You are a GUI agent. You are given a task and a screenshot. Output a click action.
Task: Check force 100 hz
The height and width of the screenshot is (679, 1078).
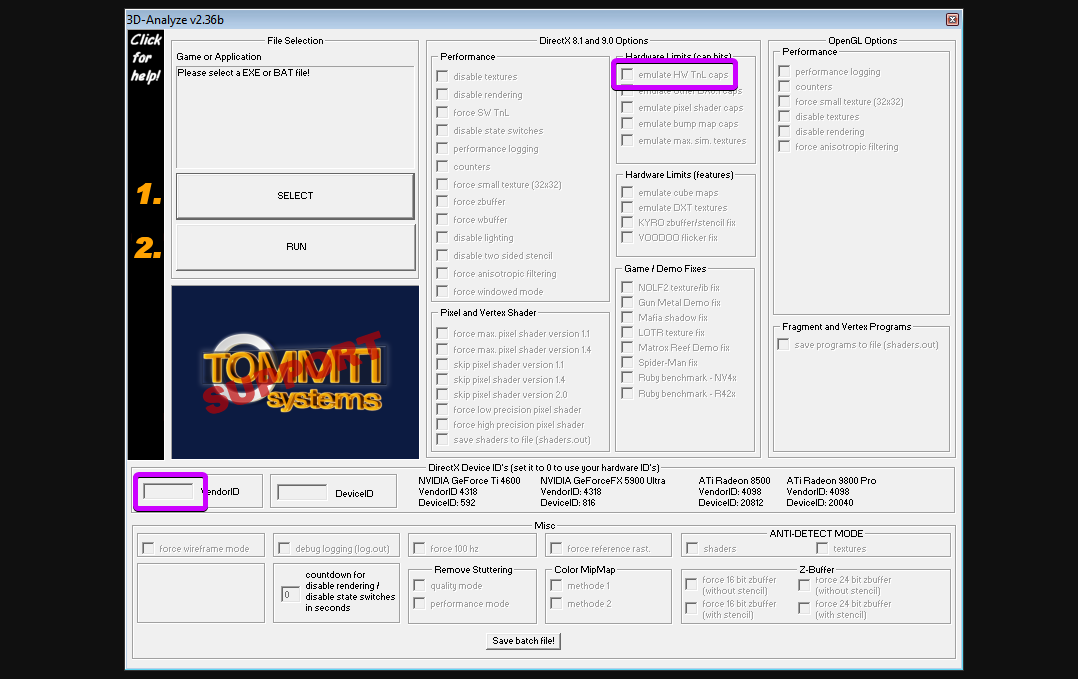pyautogui.click(x=419, y=548)
